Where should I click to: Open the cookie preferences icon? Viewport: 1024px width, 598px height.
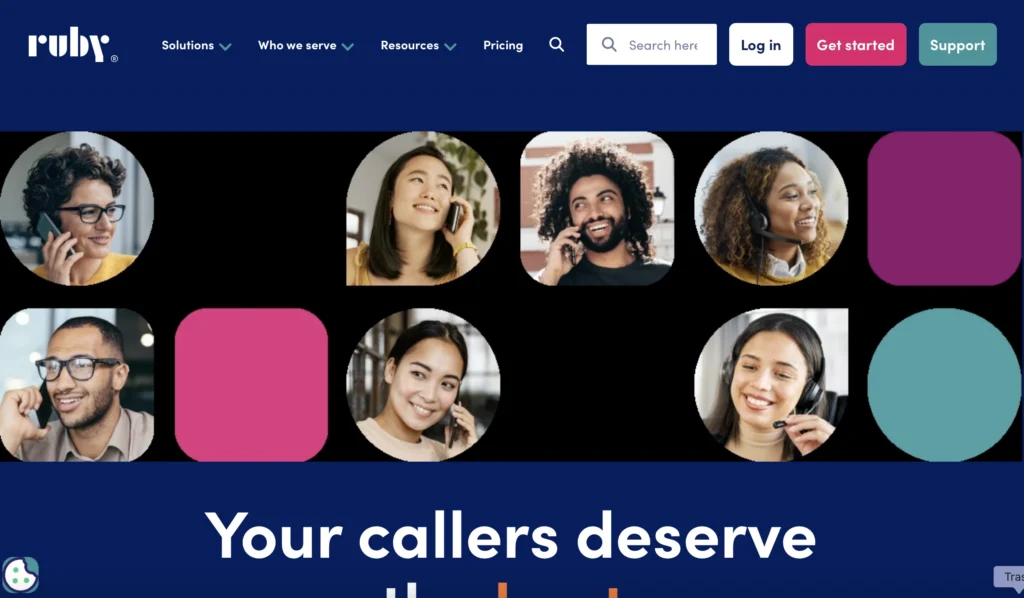point(20,574)
